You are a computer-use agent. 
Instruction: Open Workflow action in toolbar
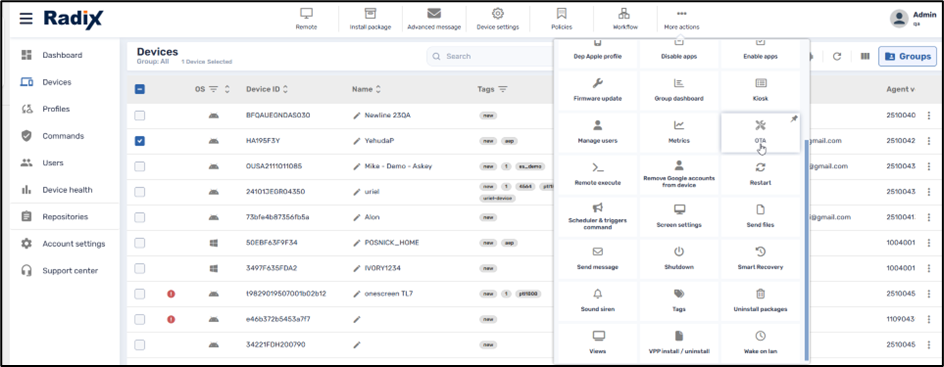625,19
